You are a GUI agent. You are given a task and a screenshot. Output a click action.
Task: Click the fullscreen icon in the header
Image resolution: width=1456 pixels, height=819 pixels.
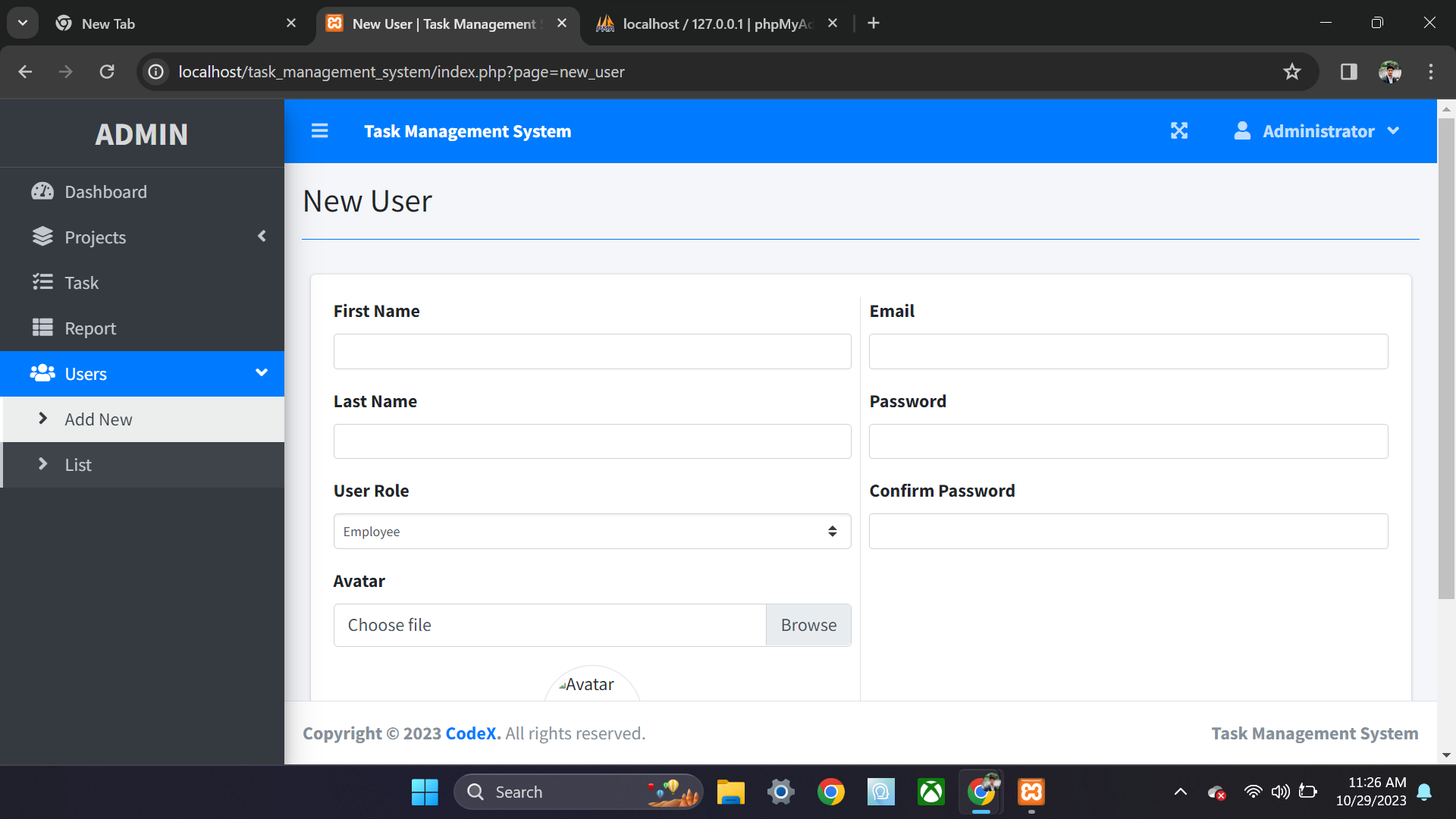1179,130
